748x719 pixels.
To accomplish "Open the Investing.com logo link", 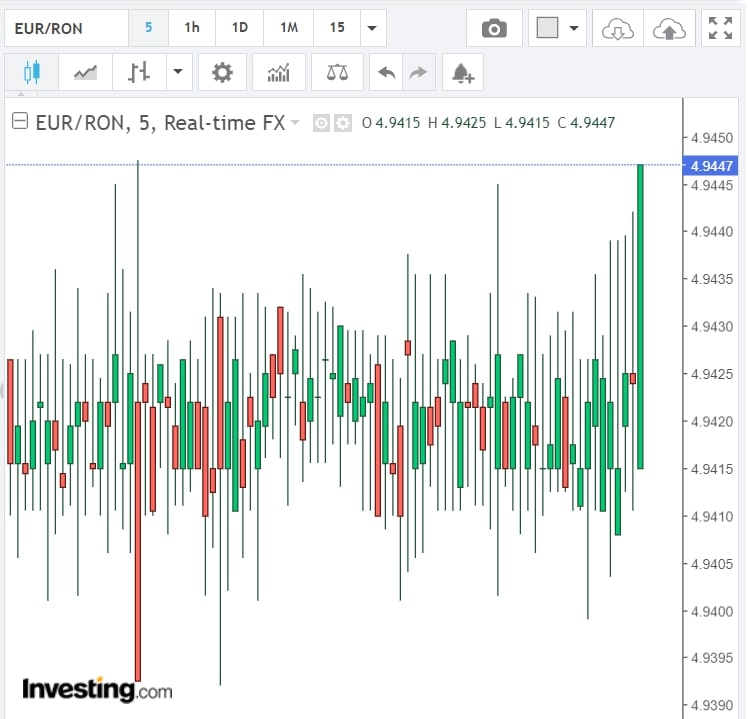I will point(97,689).
